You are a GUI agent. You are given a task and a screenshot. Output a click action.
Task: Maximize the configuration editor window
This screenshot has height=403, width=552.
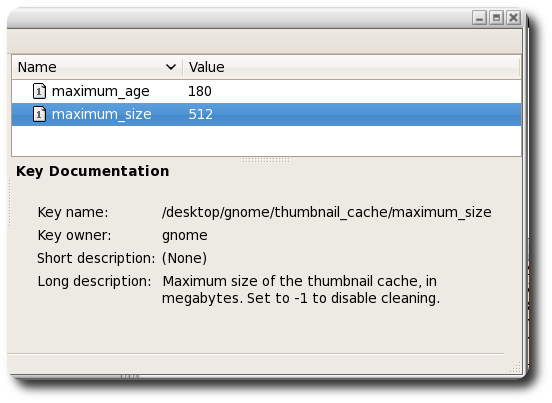point(496,17)
